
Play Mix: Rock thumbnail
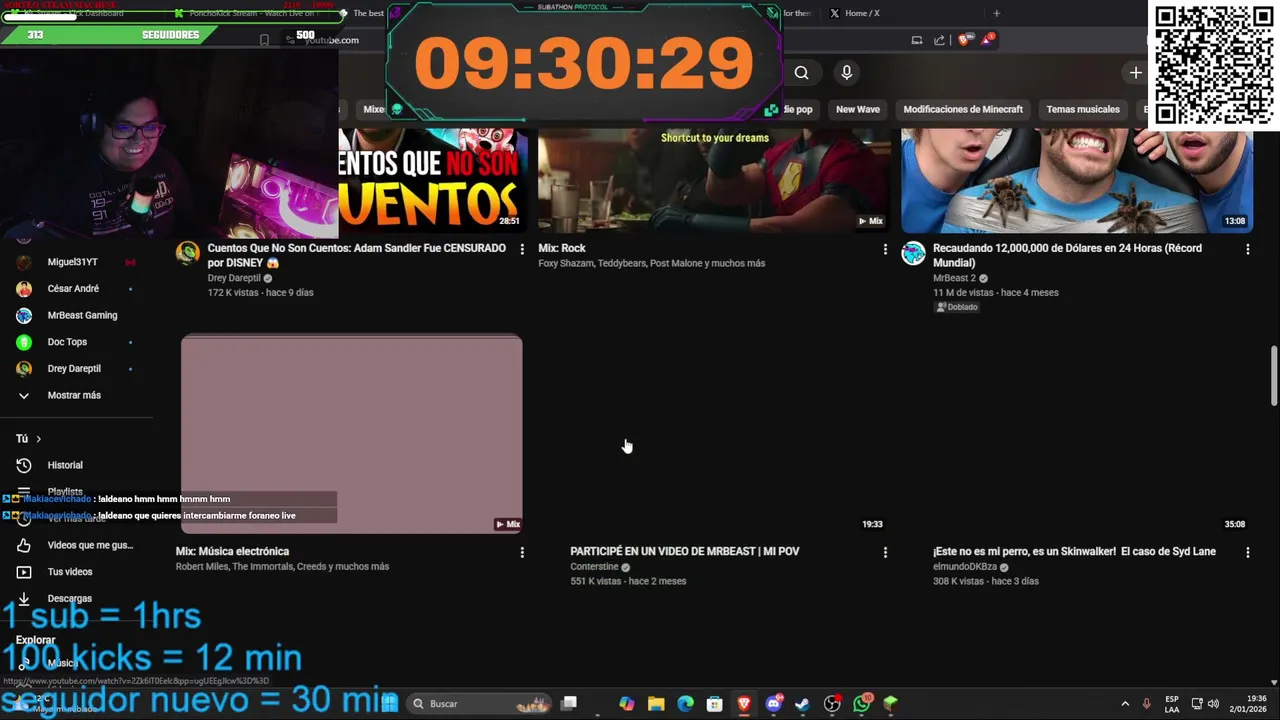click(714, 180)
